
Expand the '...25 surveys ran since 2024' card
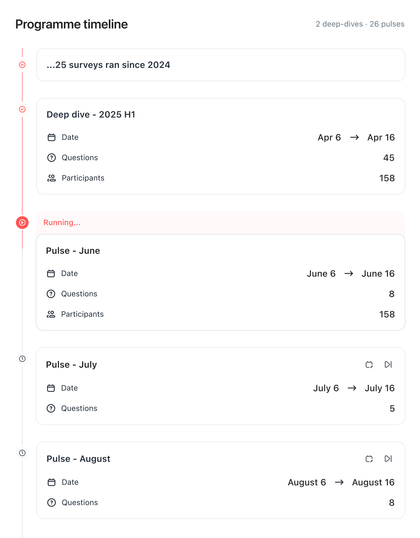coord(221,65)
